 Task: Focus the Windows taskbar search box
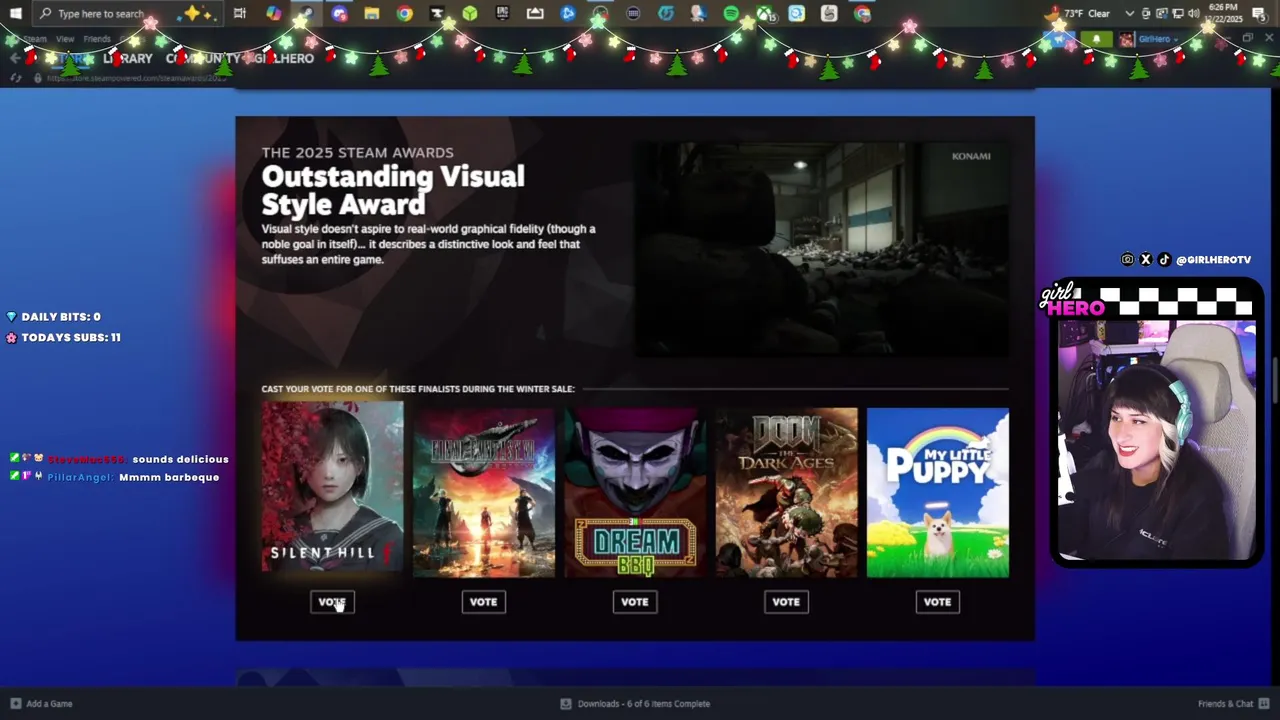130,13
